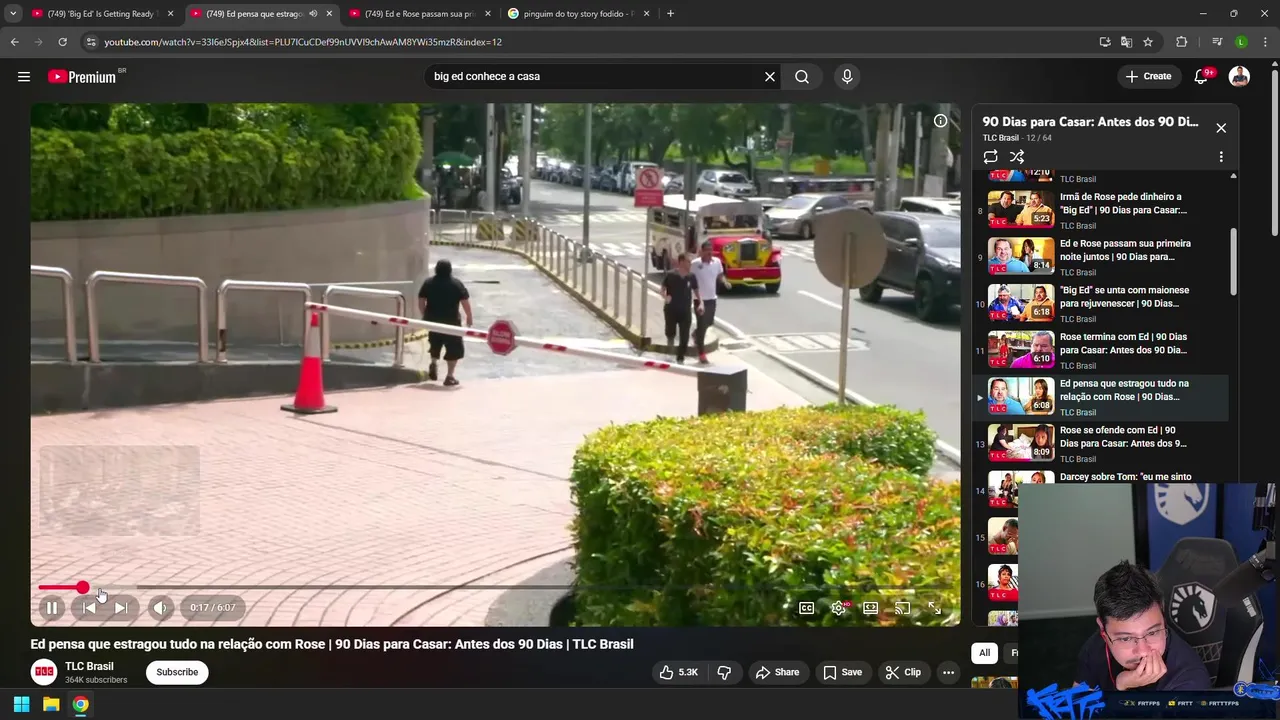The width and height of the screenshot is (1280, 720).
Task: Toggle closed captions
Action: pos(806,607)
